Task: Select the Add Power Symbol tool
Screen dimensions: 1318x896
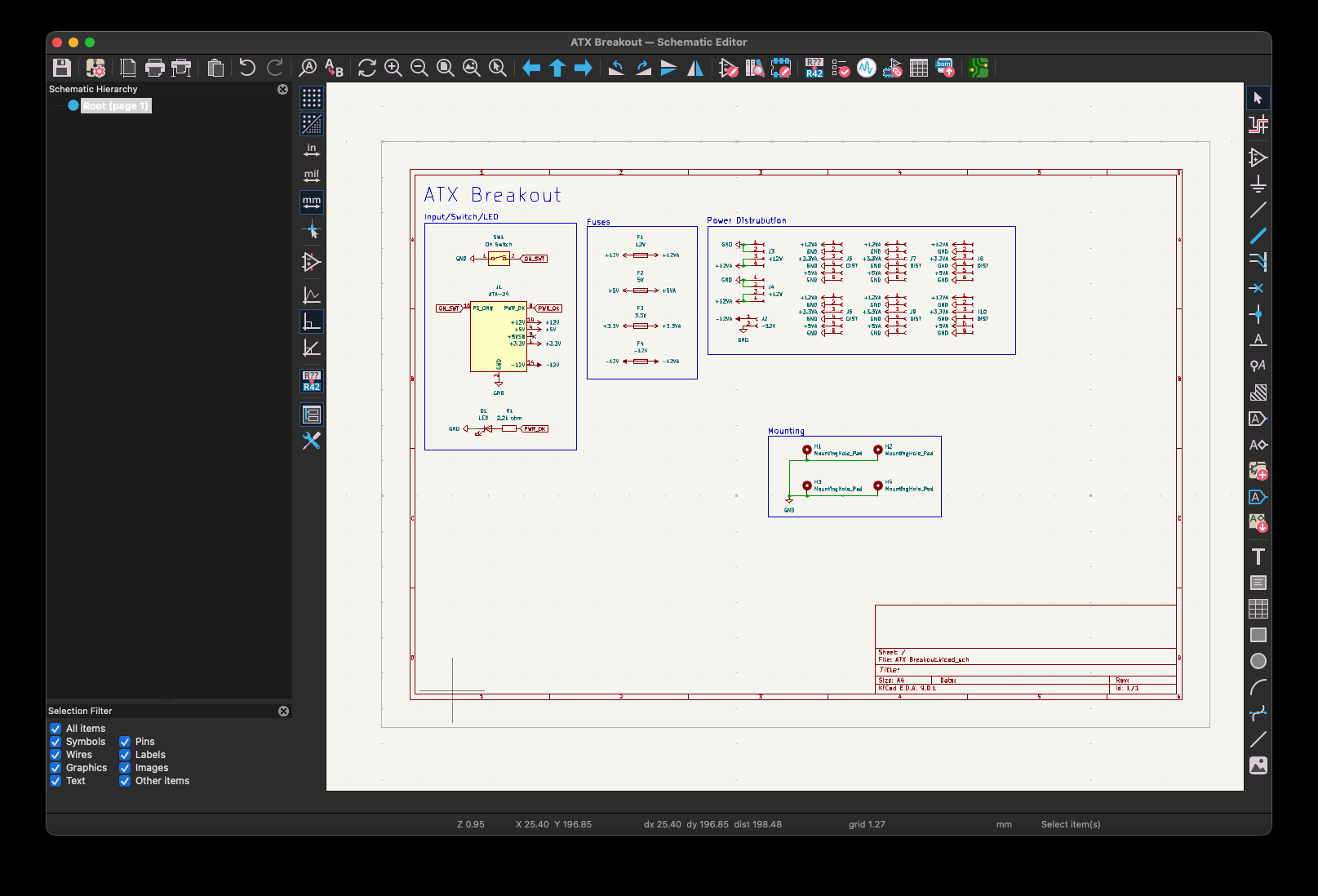Action: [1258, 184]
